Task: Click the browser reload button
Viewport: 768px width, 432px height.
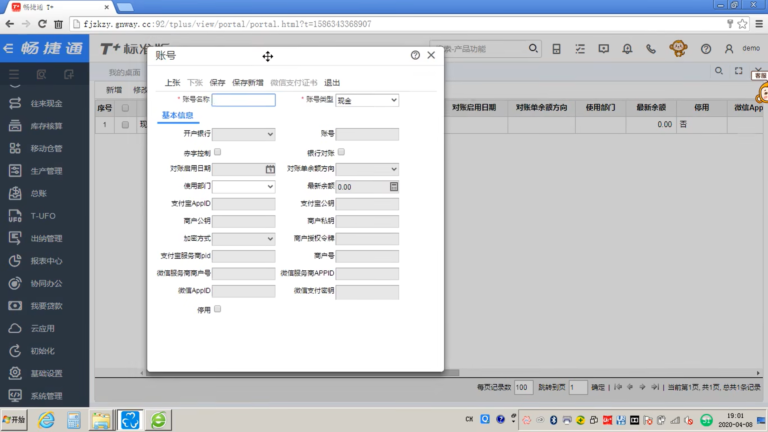Action: pos(42,24)
